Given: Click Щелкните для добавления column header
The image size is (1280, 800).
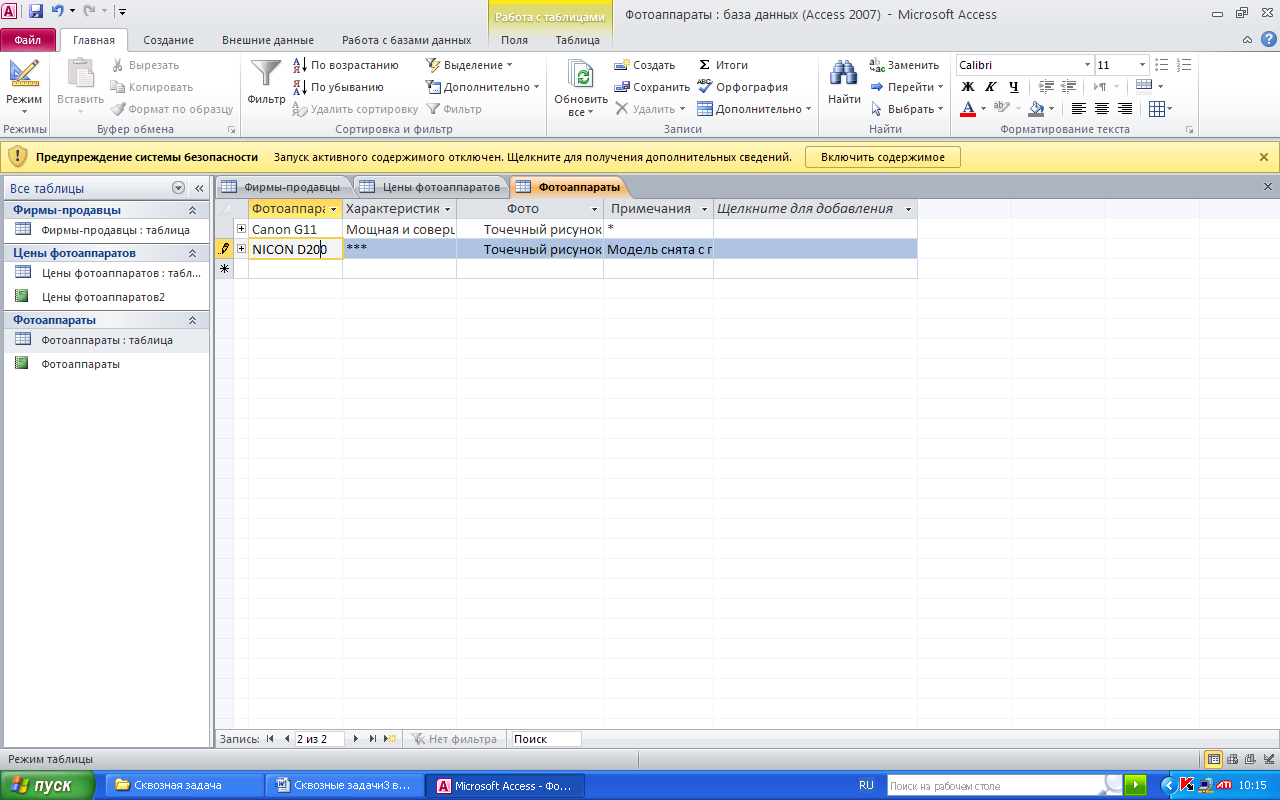Looking at the screenshot, I should (814, 209).
